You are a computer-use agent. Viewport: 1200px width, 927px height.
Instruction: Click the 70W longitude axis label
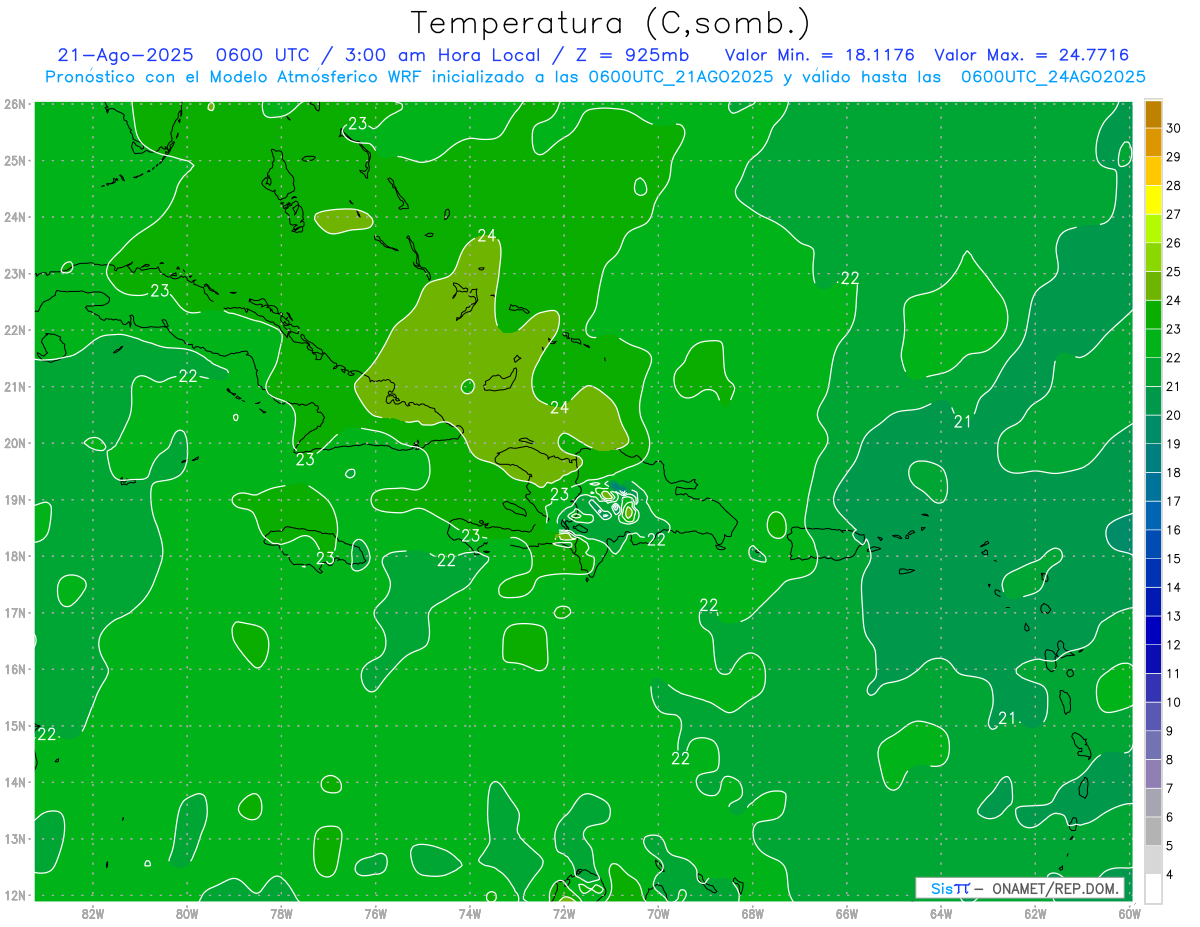(x=658, y=913)
